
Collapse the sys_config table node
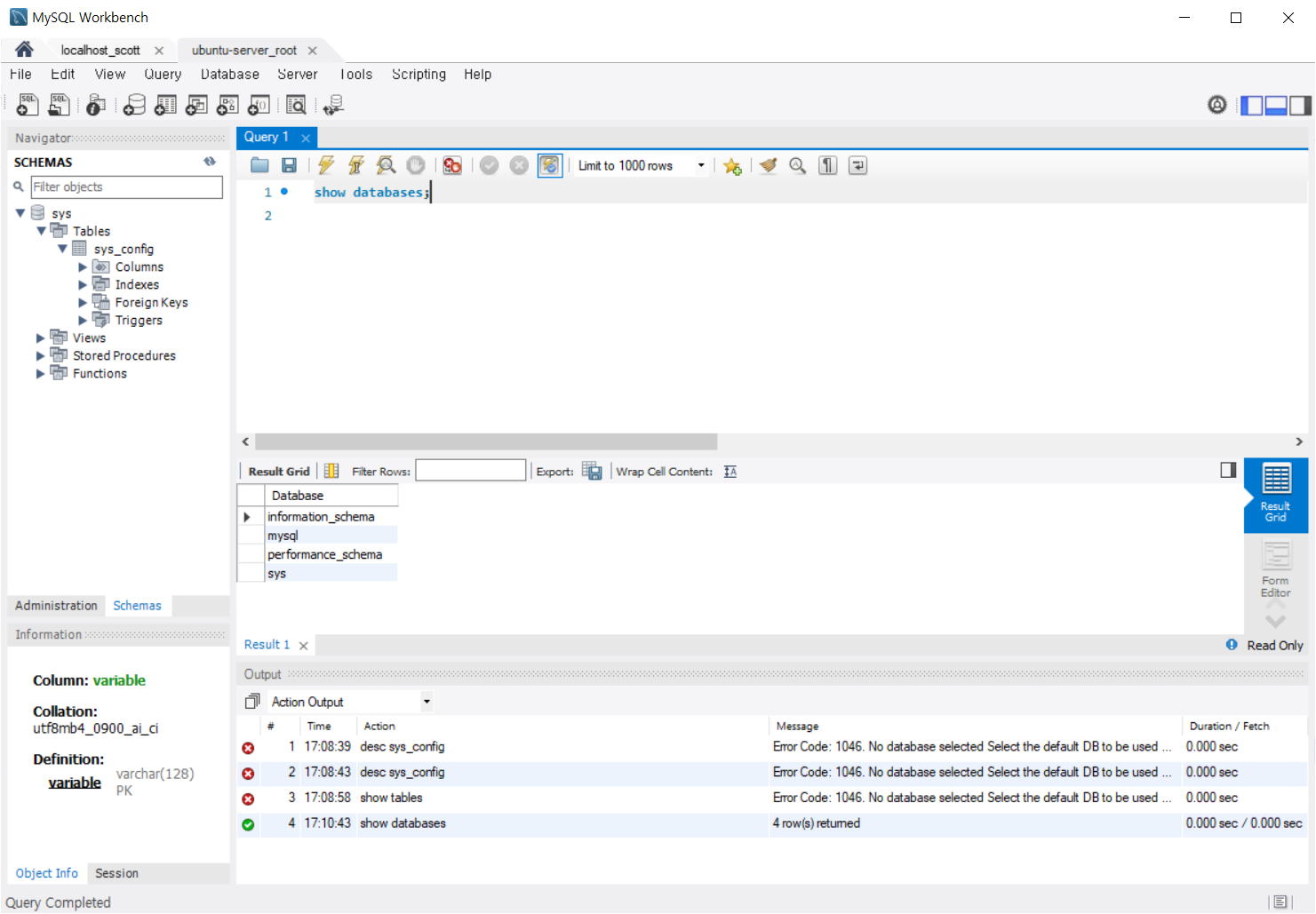click(x=62, y=249)
